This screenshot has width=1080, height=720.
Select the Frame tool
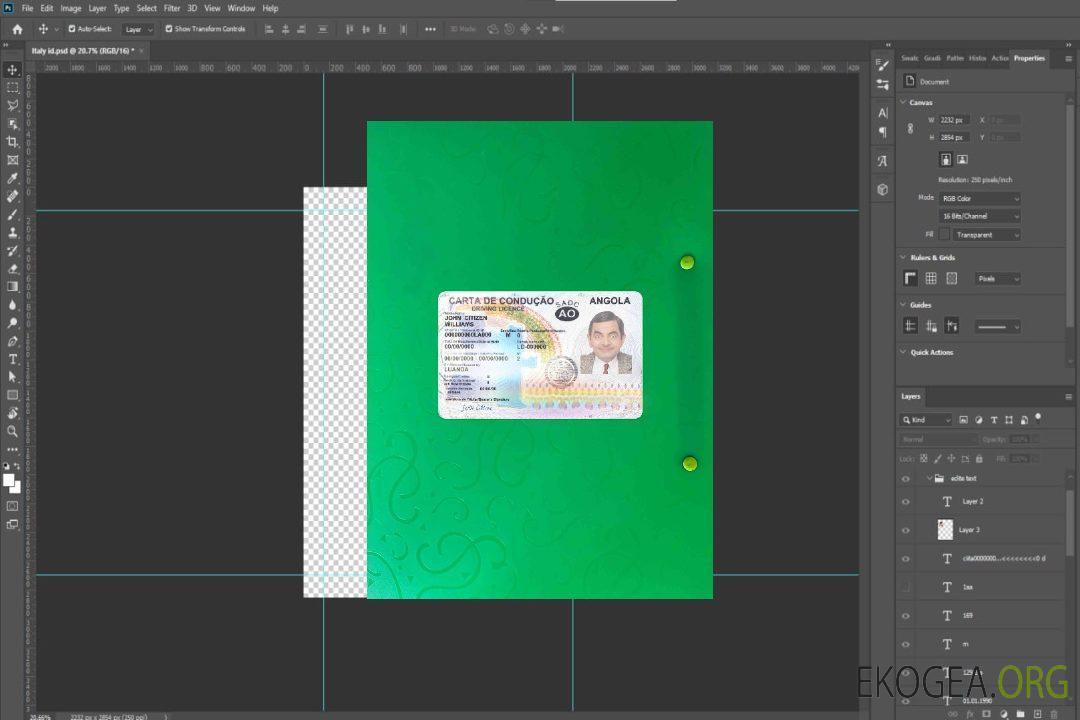pos(12,160)
